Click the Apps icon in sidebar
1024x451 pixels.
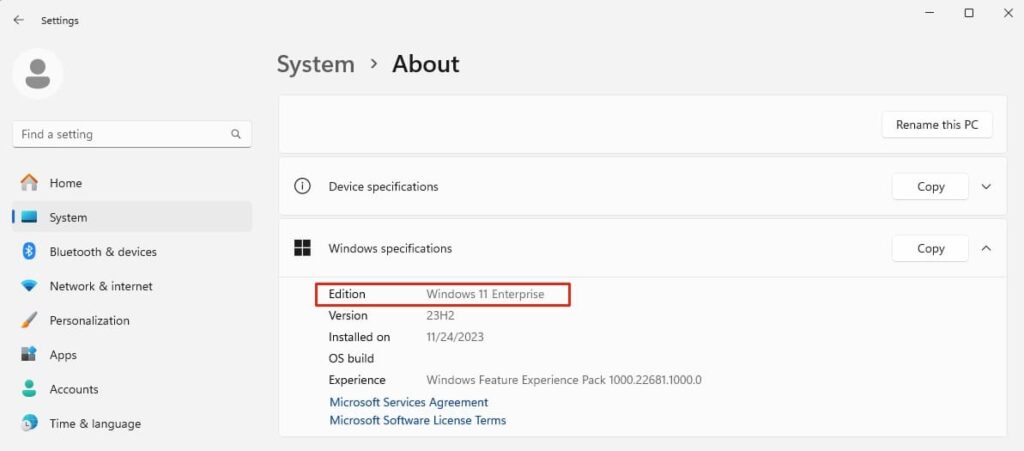pos(29,355)
